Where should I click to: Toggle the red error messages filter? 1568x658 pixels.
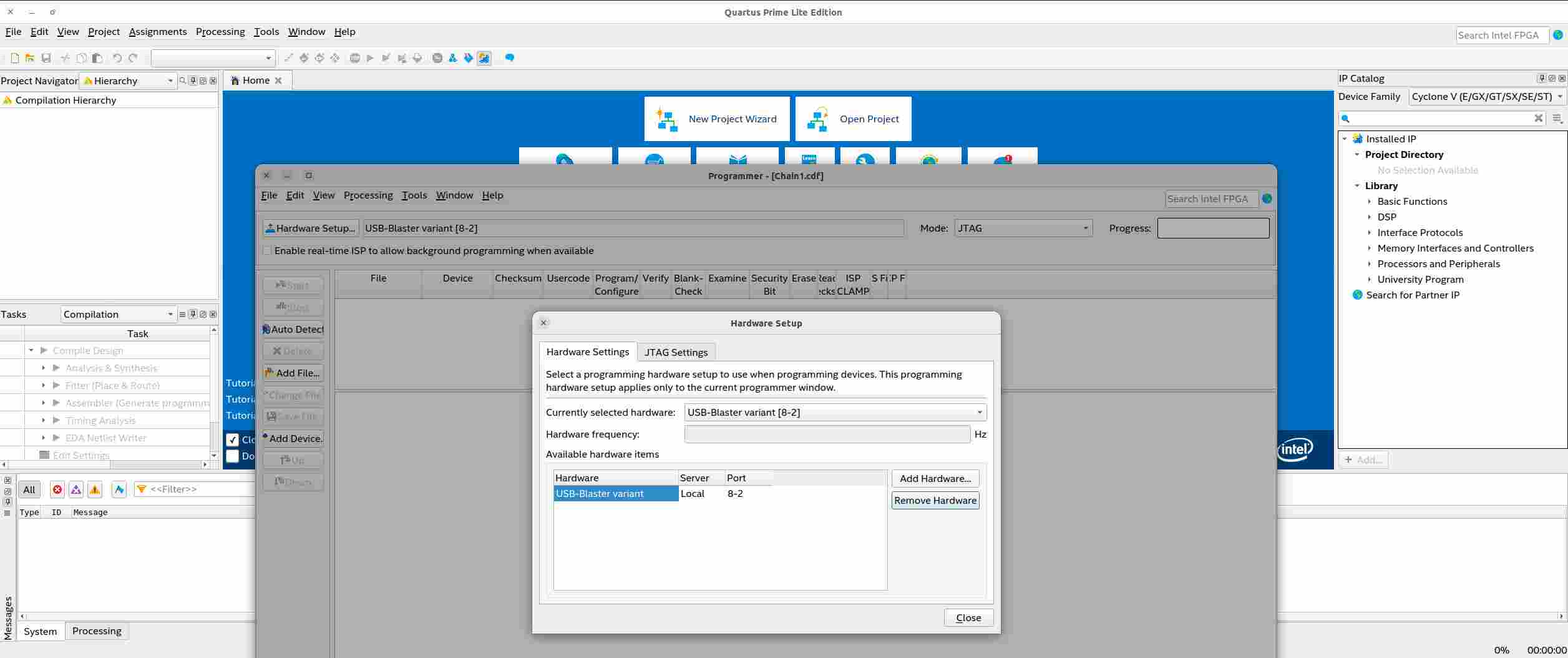(57, 489)
